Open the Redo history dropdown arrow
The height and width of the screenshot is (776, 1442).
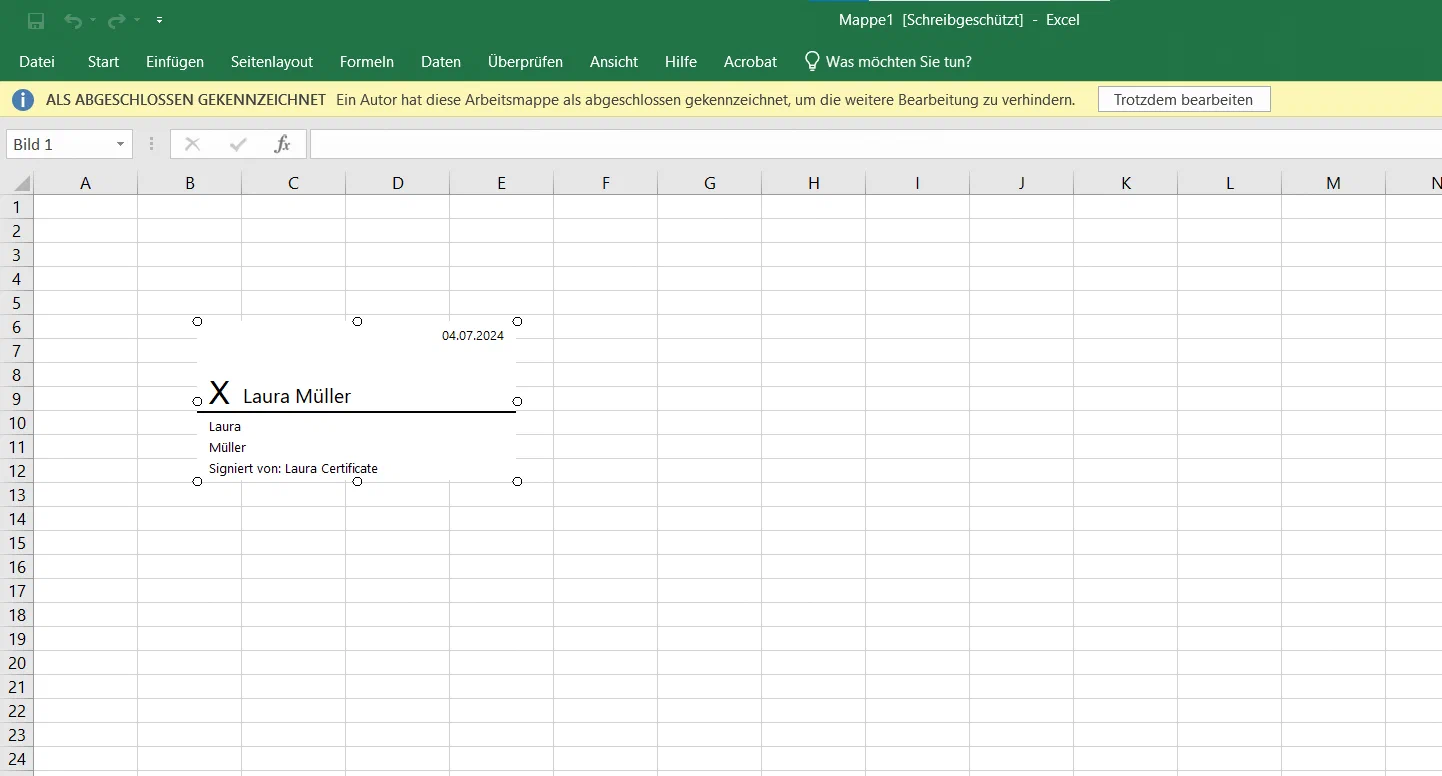pyautogui.click(x=137, y=20)
